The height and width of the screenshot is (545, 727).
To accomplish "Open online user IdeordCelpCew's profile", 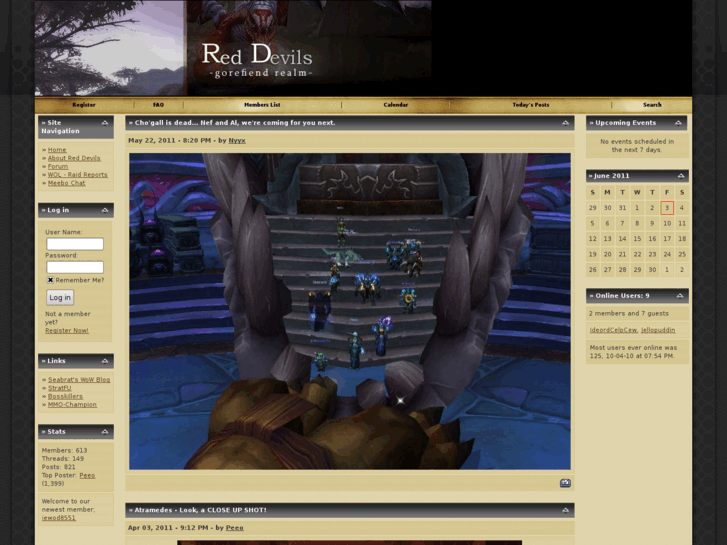I will click(613, 330).
